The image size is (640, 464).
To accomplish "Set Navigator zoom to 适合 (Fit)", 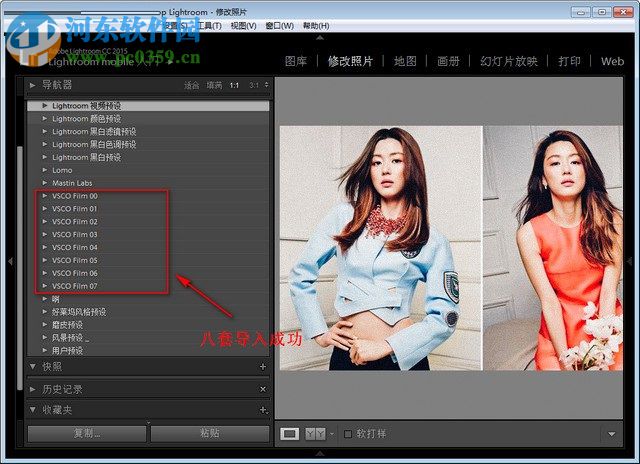I will pyautogui.click(x=192, y=86).
